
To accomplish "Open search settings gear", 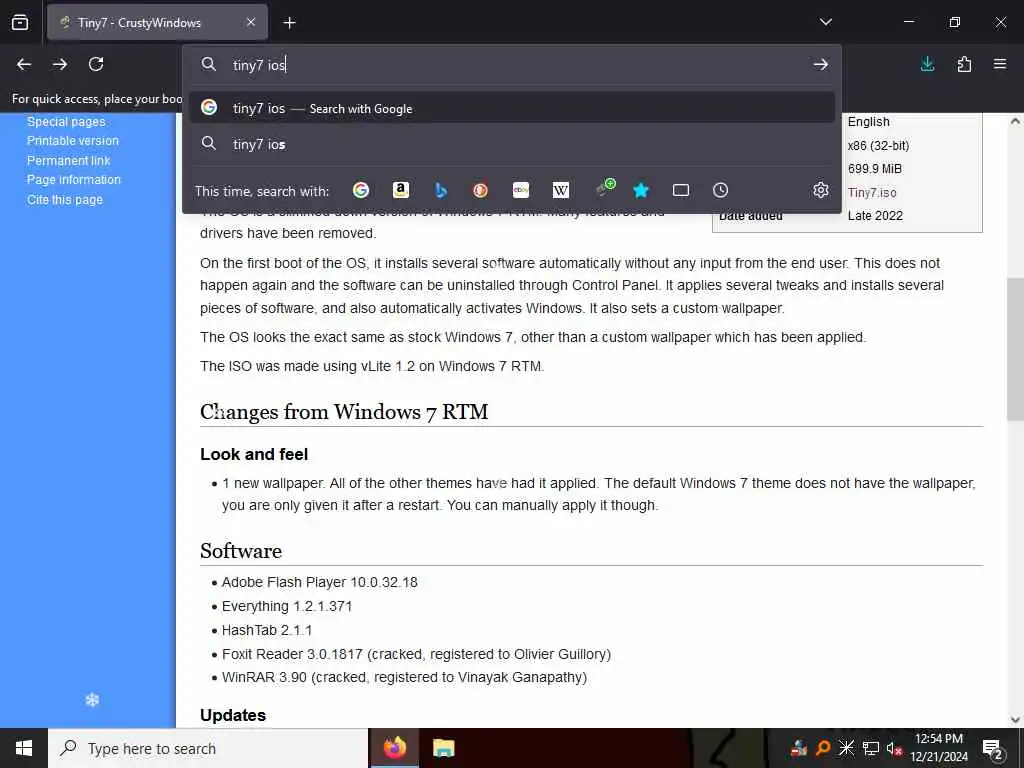I will [821, 190].
